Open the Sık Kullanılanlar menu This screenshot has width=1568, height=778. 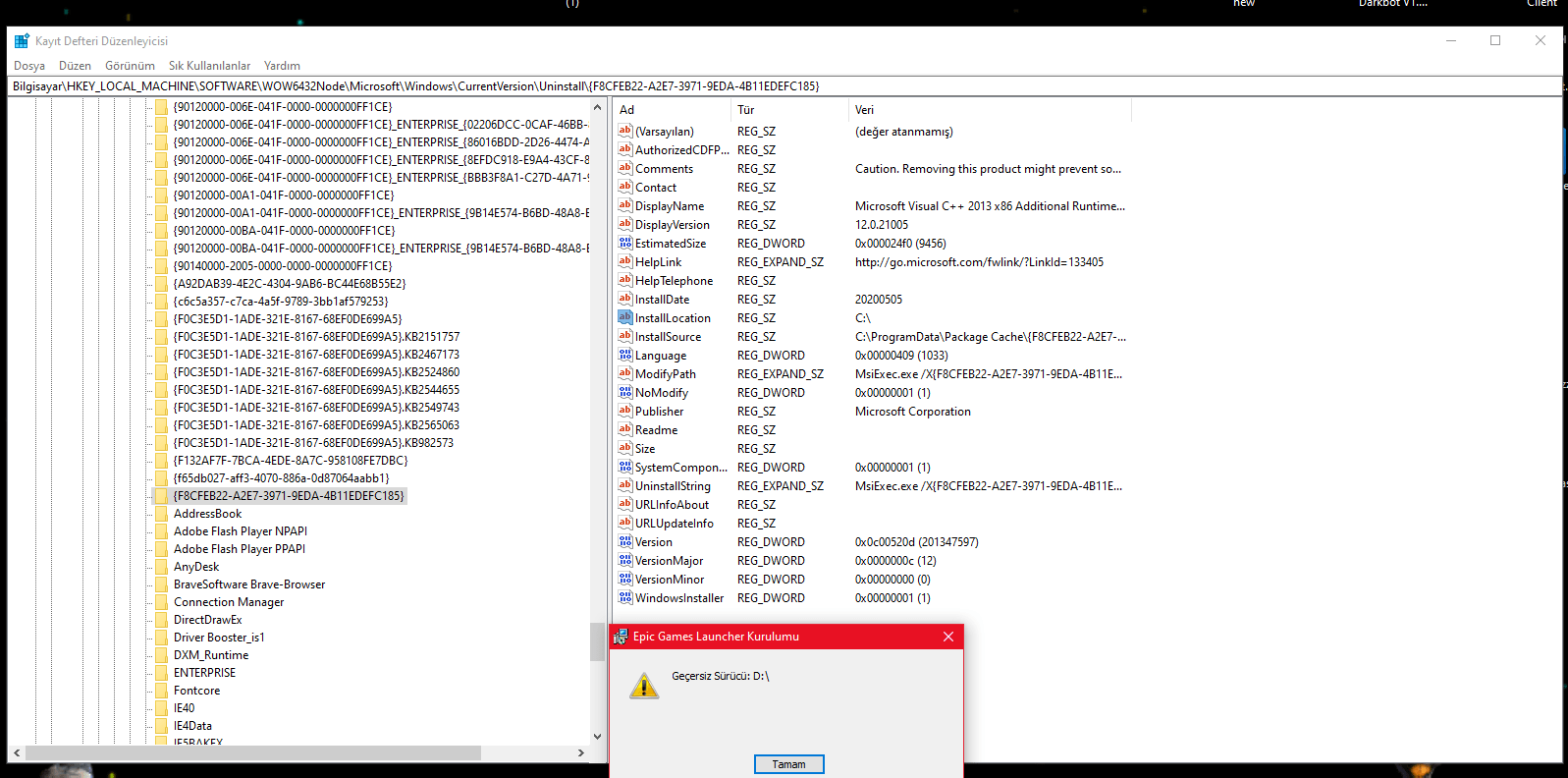point(209,66)
